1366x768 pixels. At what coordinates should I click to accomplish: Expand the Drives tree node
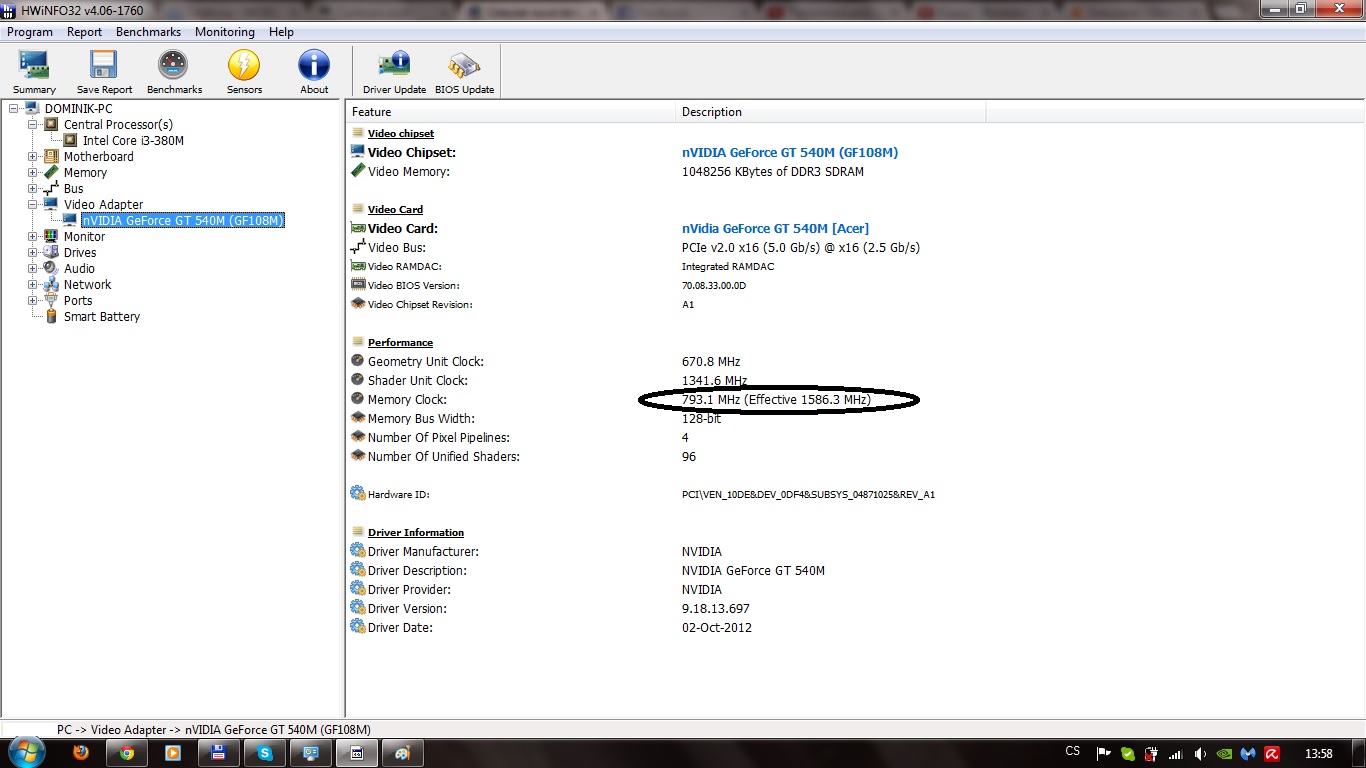point(33,252)
